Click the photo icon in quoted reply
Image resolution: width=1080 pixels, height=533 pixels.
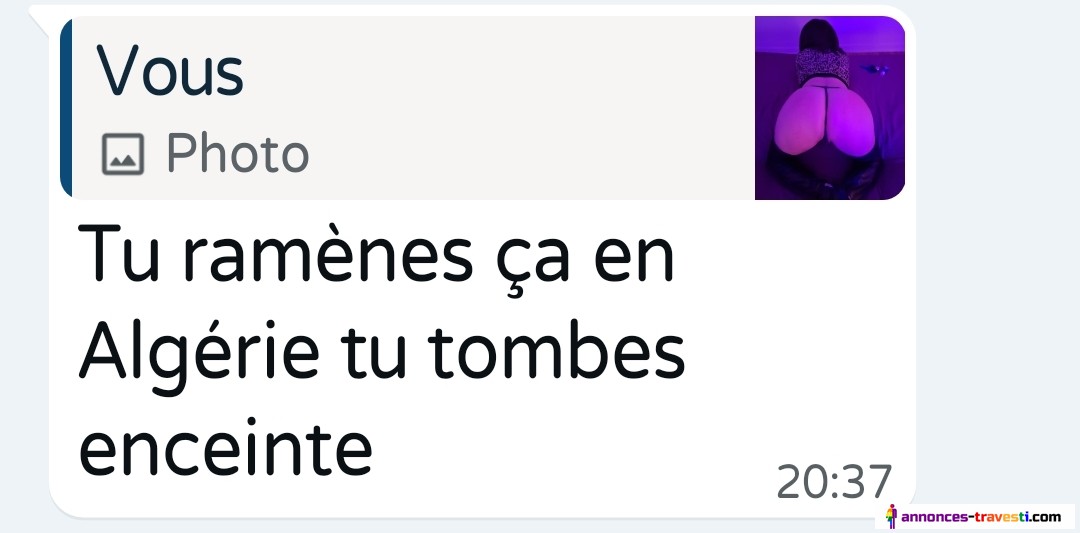click(123, 154)
